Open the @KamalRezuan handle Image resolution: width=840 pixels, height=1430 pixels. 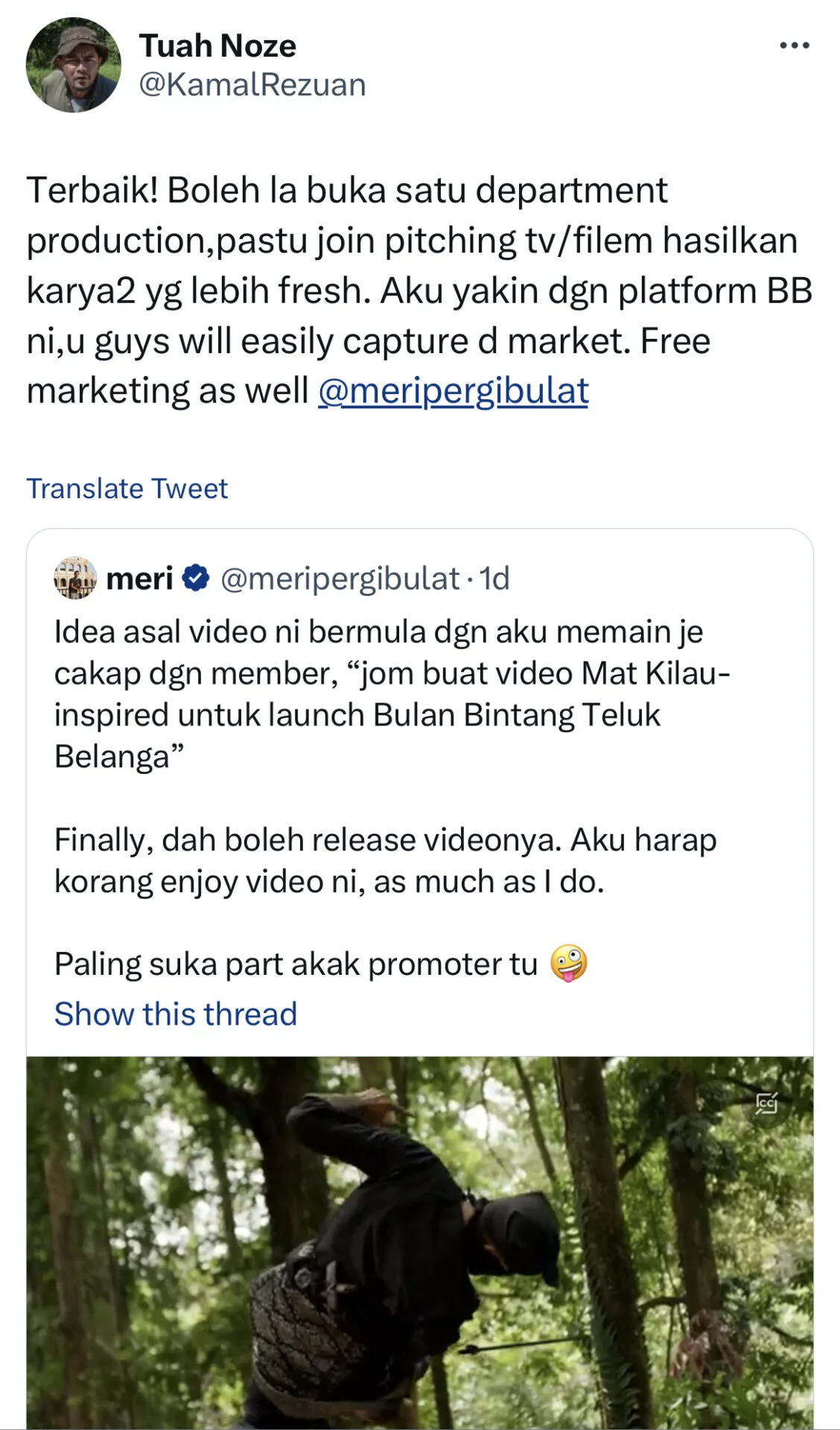pyautogui.click(x=252, y=85)
